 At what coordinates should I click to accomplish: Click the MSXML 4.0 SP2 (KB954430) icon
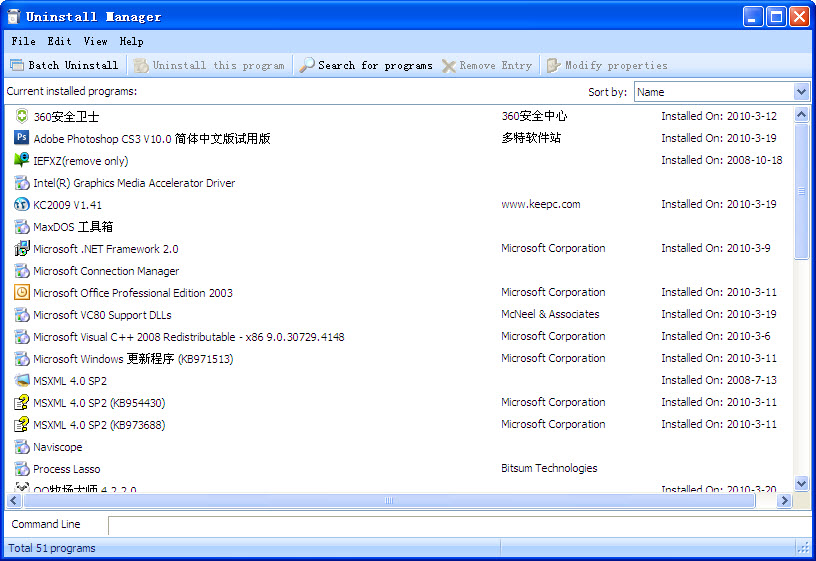(x=21, y=402)
